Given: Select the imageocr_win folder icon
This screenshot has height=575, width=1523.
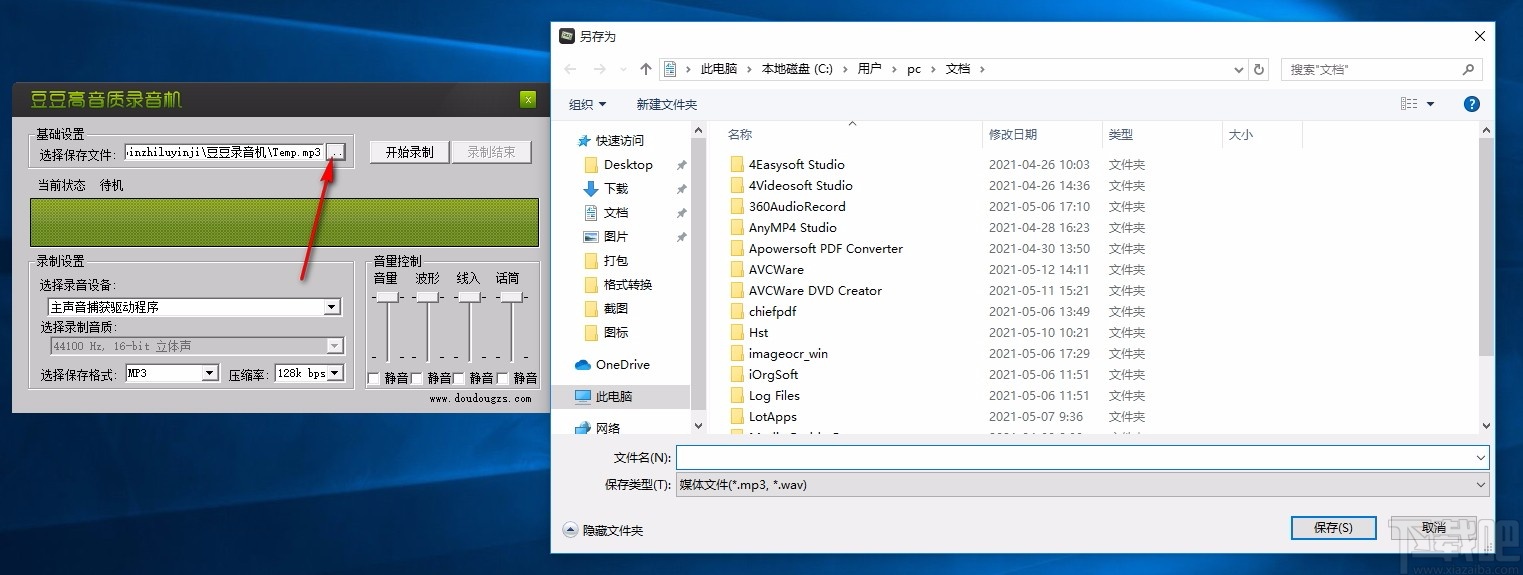Looking at the screenshot, I should coord(737,353).
